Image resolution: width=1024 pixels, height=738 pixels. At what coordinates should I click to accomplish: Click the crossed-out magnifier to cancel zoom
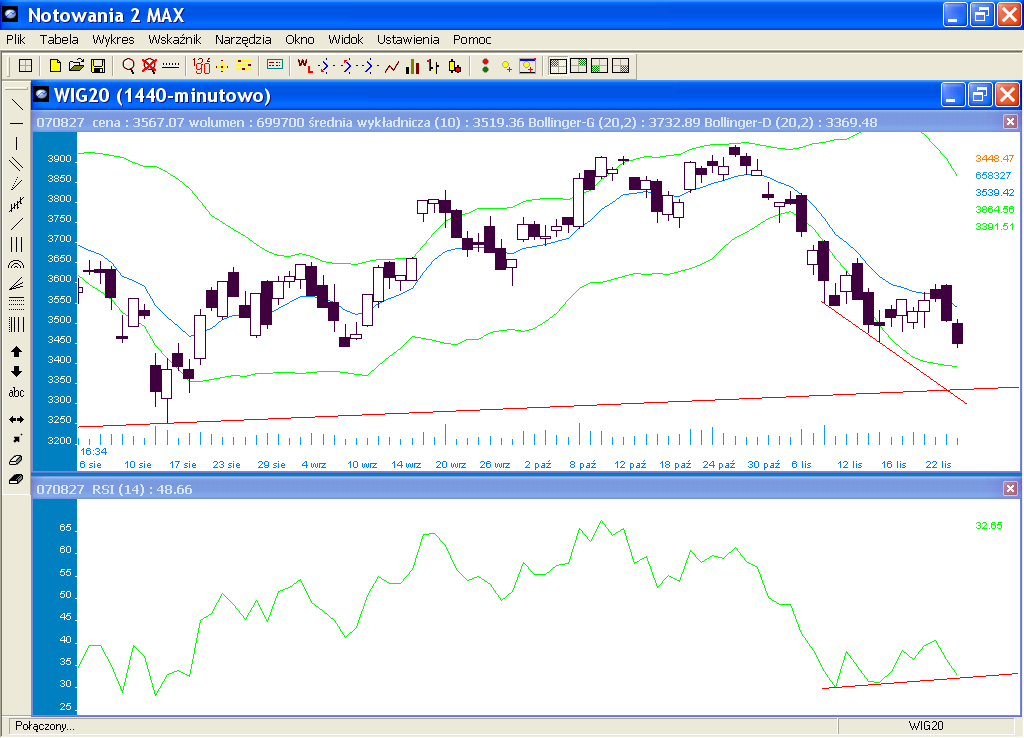tap(150, 66)
